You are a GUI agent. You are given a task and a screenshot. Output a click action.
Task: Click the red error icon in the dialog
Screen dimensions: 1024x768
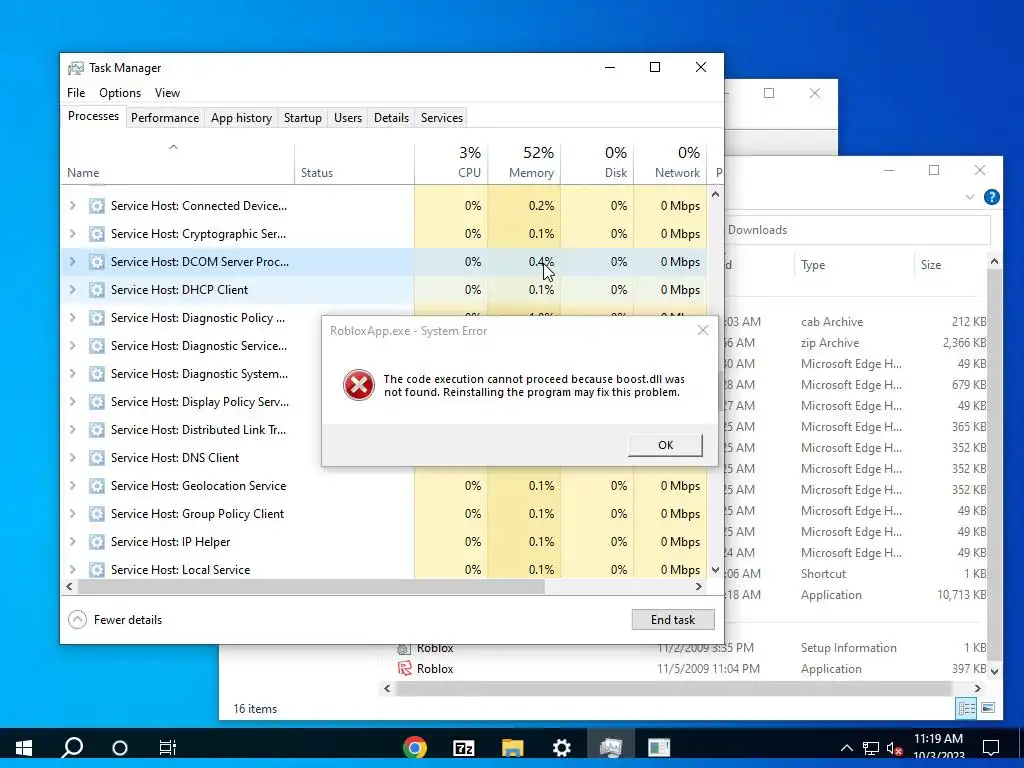tap(359, 385)
